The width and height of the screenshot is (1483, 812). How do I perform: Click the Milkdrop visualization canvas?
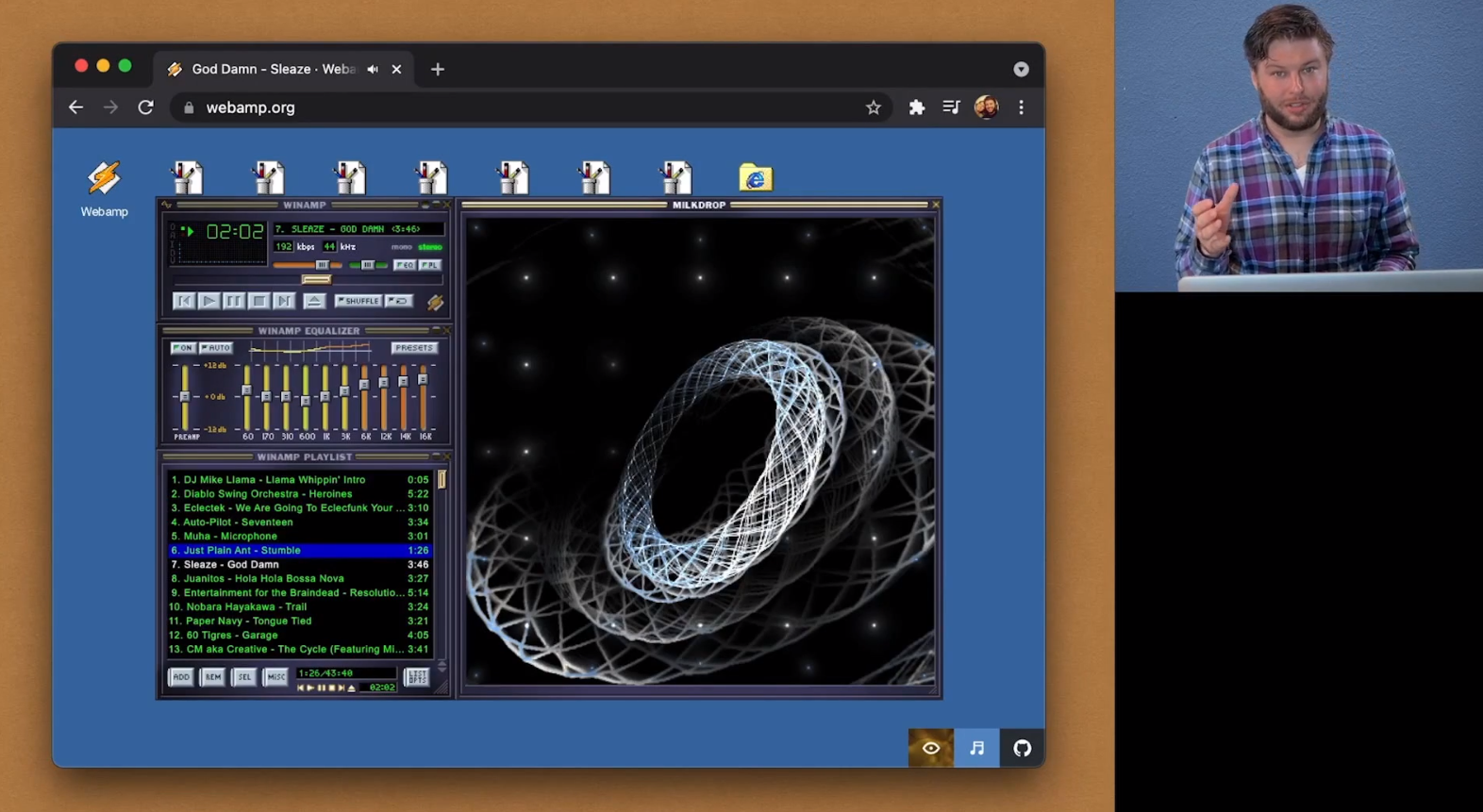click(699, 452)
